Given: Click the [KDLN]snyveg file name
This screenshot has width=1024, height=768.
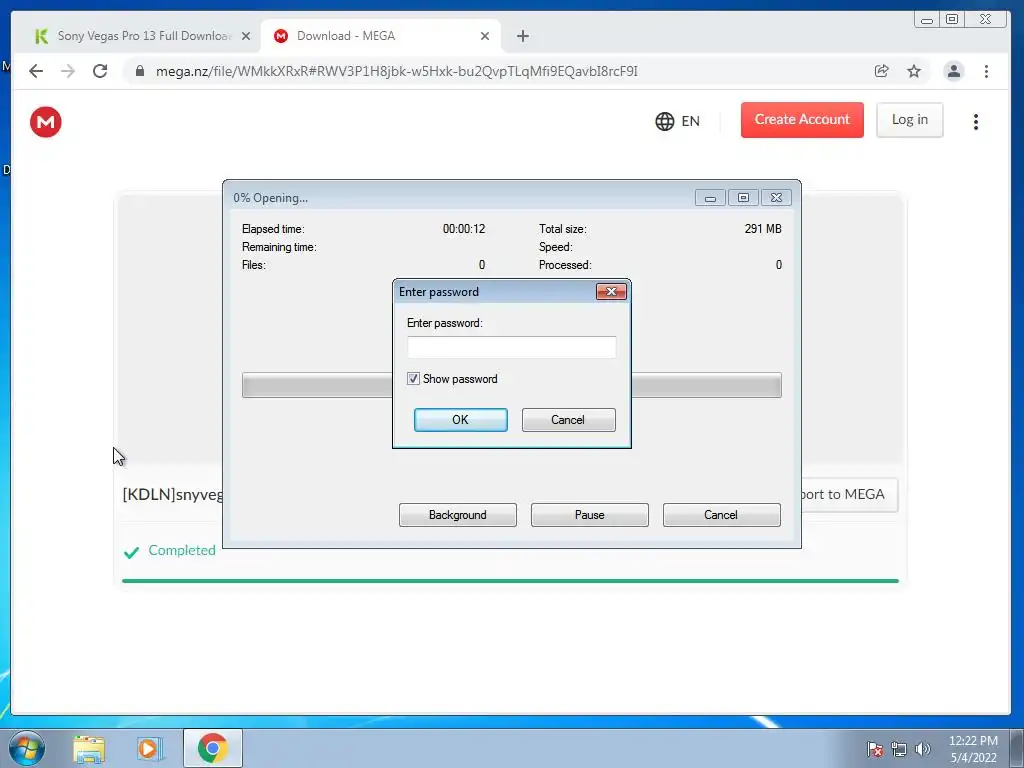Looking at the screenshot, I should click(172, 494).
